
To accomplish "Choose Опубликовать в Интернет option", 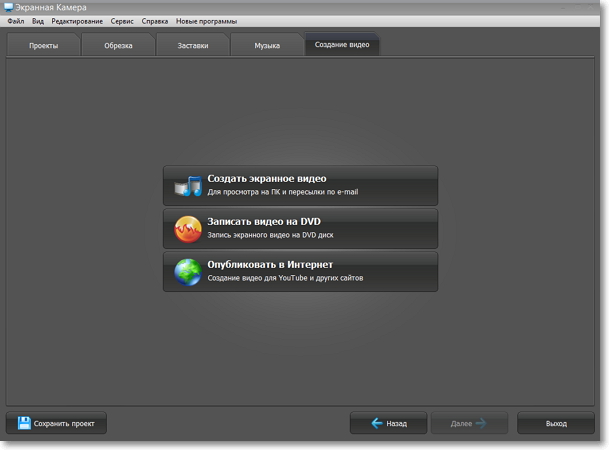I will [x=300, y=272].
